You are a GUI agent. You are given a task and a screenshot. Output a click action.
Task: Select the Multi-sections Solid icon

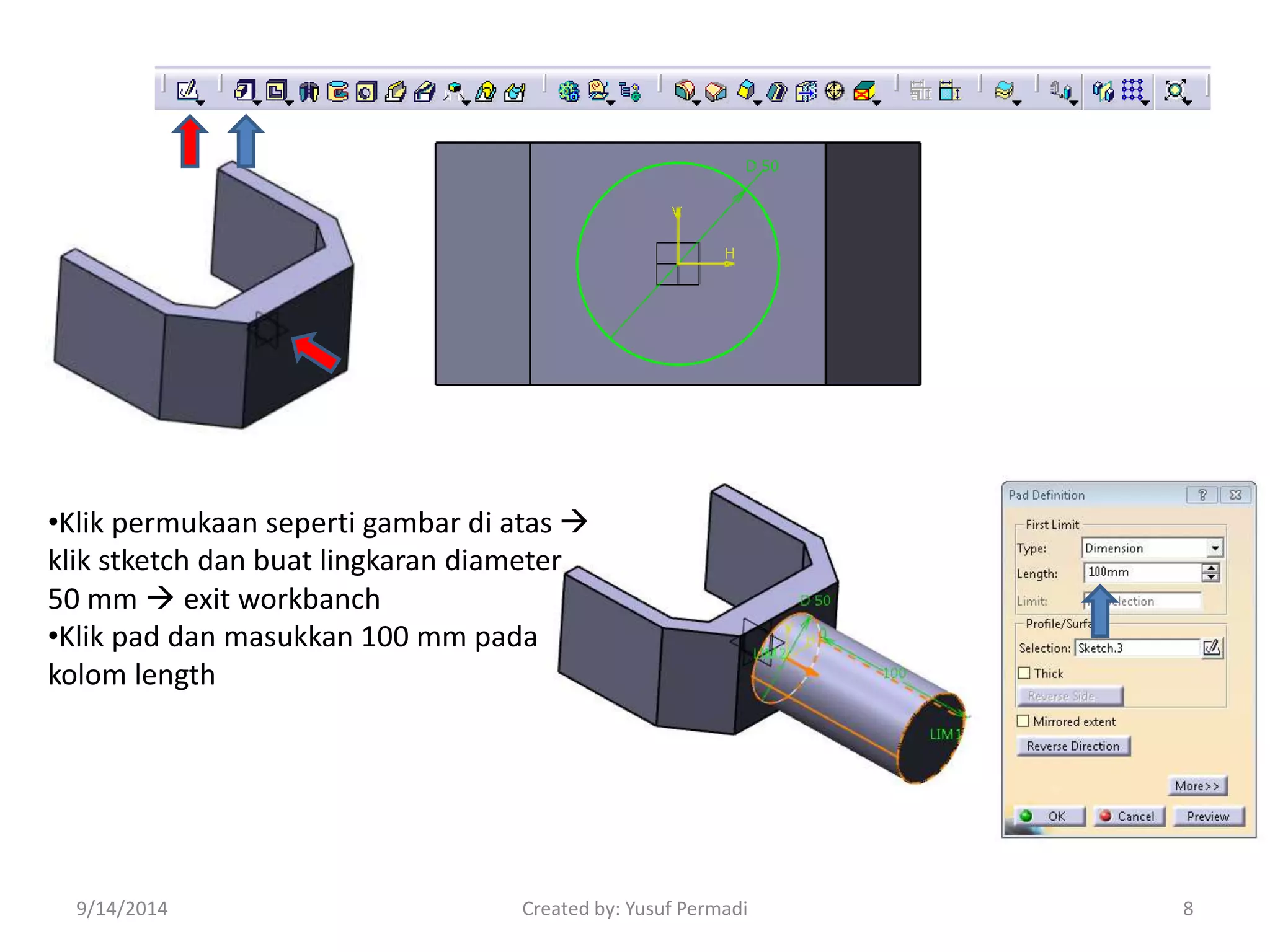[x=486, y=92]
